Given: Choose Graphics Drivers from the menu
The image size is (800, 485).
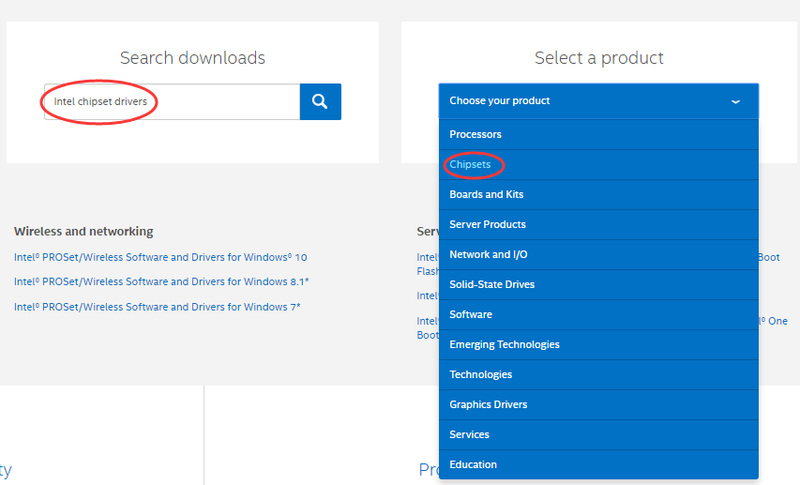Looking at the screenshot, I should pos(598,405).
